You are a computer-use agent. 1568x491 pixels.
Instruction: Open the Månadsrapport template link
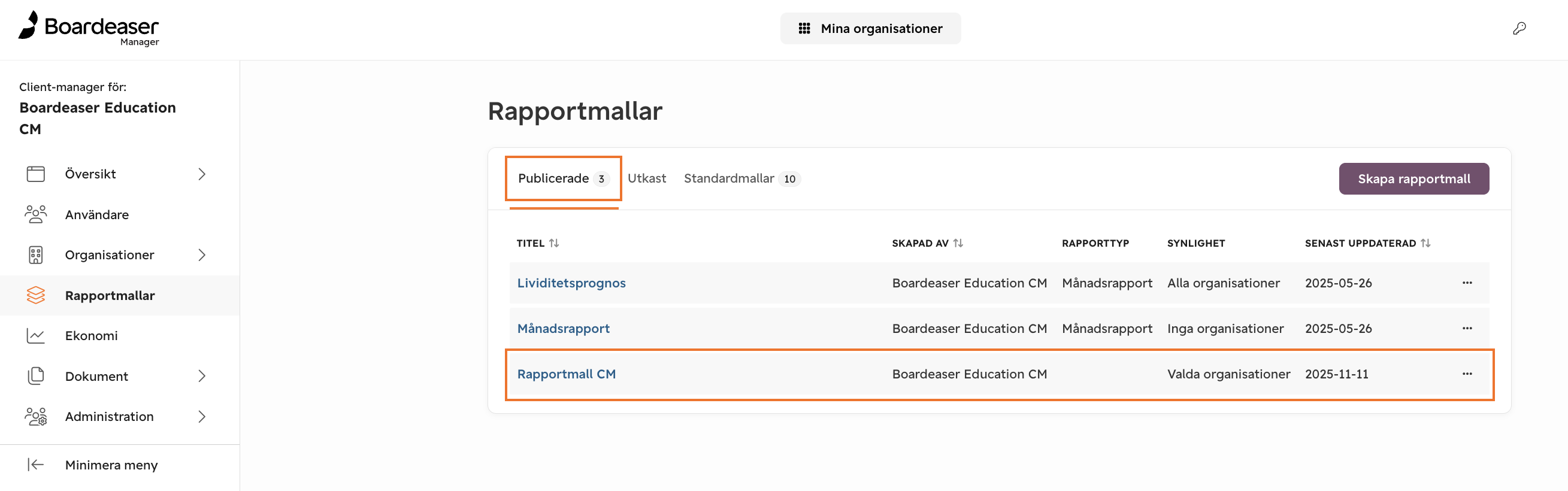pyautogui.click(x=563, y=329)
